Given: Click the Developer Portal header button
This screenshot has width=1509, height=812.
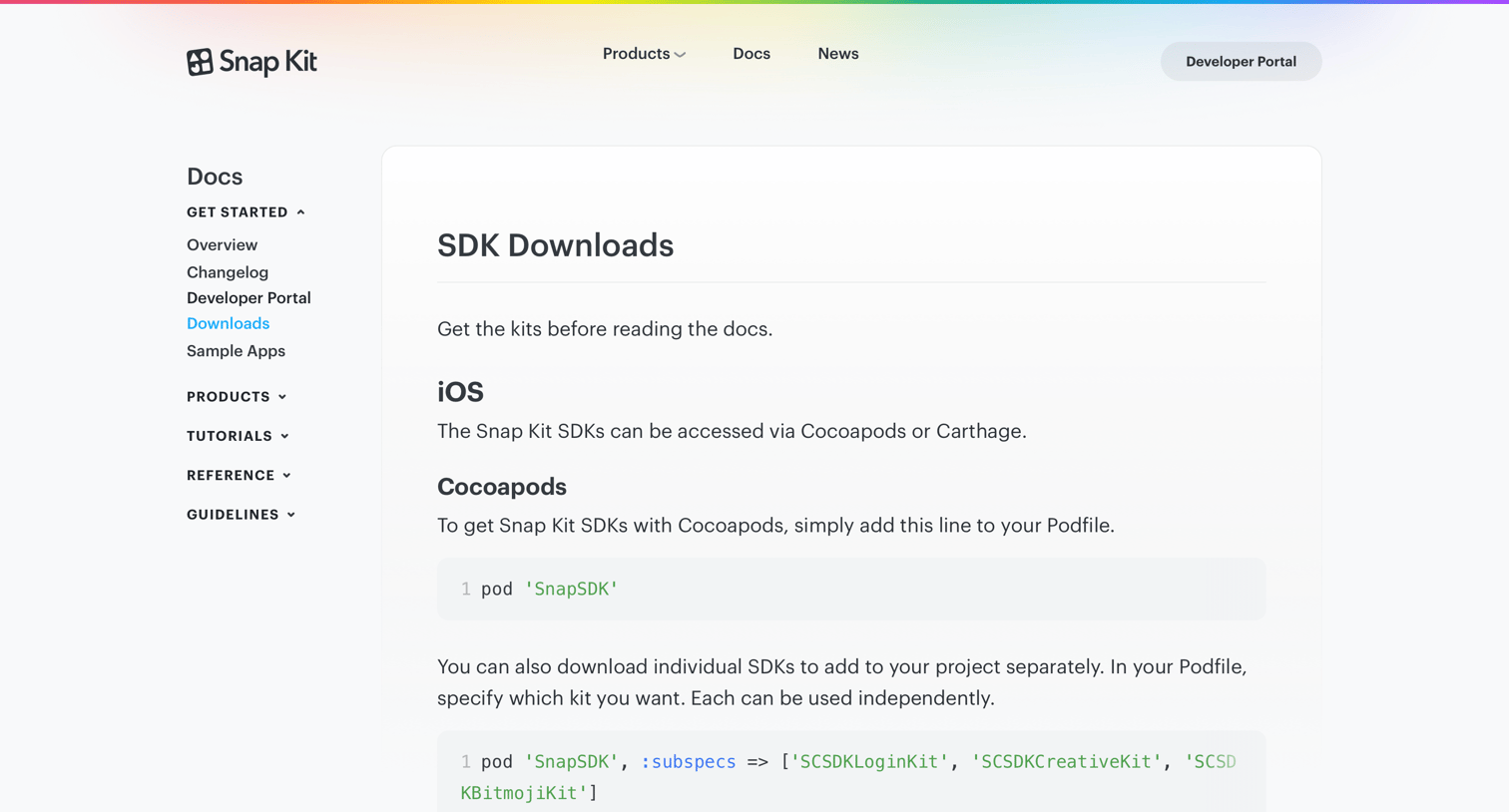Looking at the screenshot, I should pyautogui.click(x=1241, y=62).
